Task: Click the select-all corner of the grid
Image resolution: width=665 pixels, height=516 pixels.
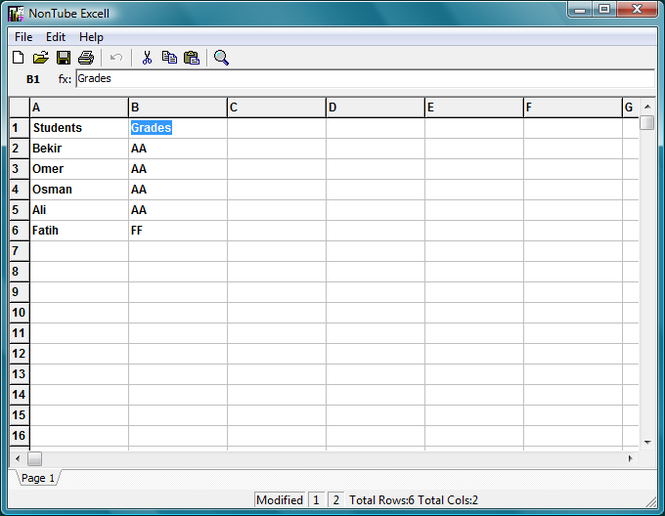Action: coord(20,108)
